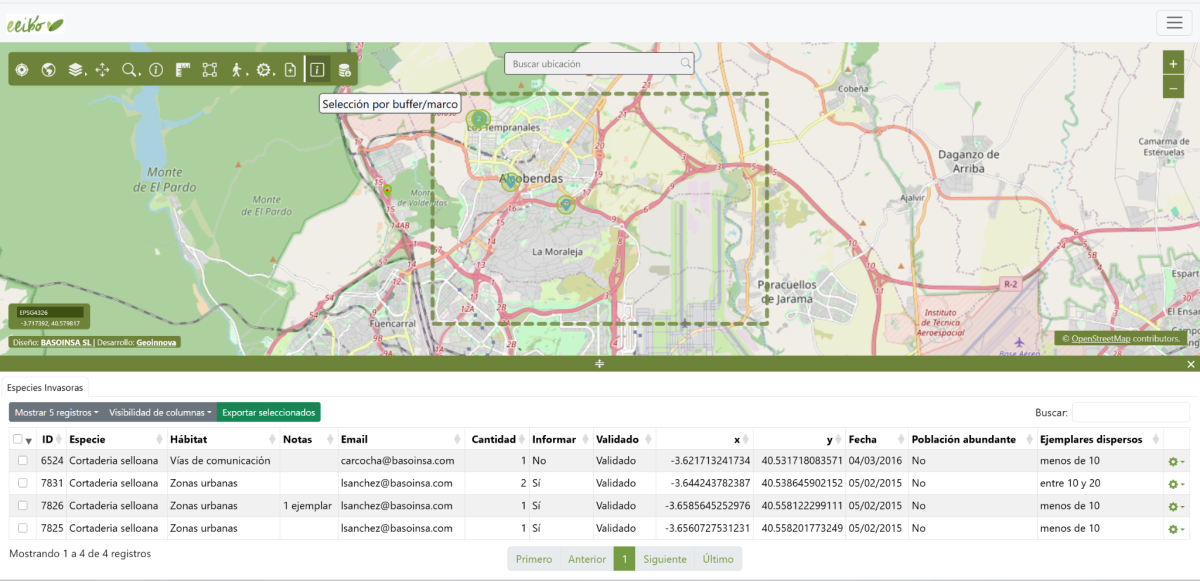Open actions gear dropdown for record 6524
This screenshot has width=1200, height=581.
click(1176, 462)
